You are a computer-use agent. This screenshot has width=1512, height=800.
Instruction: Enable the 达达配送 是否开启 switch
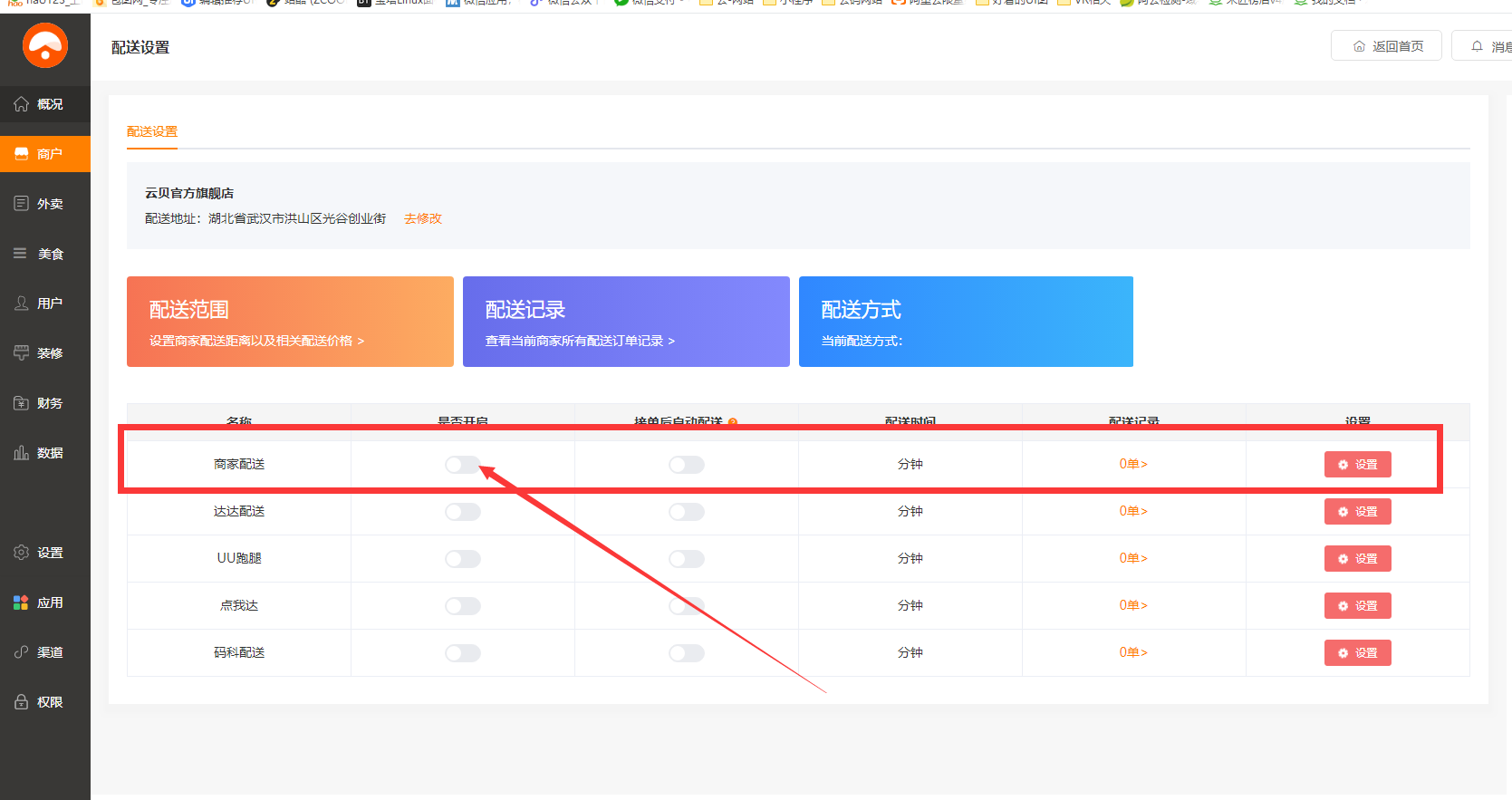pos(463,512)
